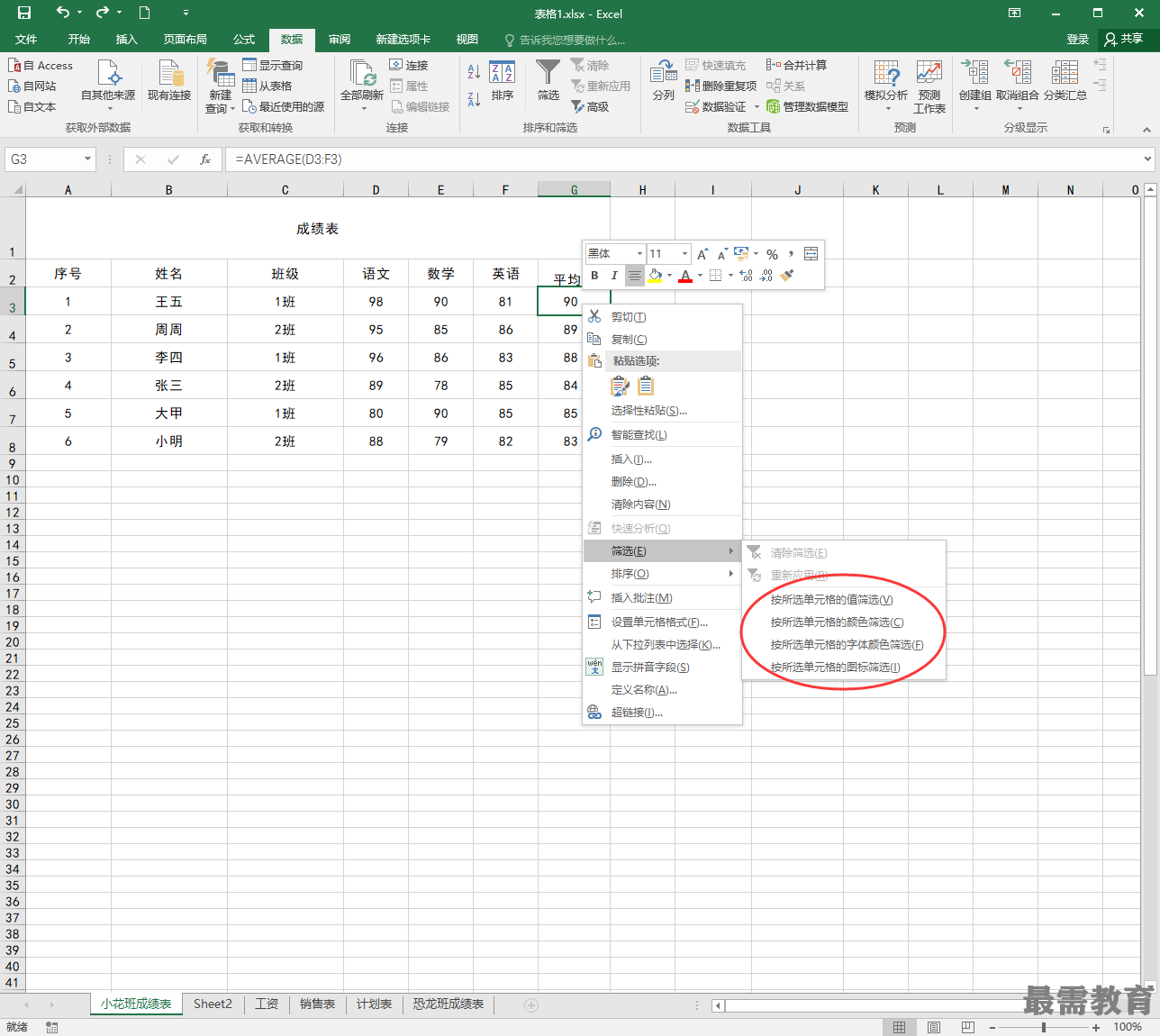The height and width of the screenshot is (1036, 1160).
Task: Open Advanced filter (高级)
Action: pyautogui.click(x=590, y=106)
